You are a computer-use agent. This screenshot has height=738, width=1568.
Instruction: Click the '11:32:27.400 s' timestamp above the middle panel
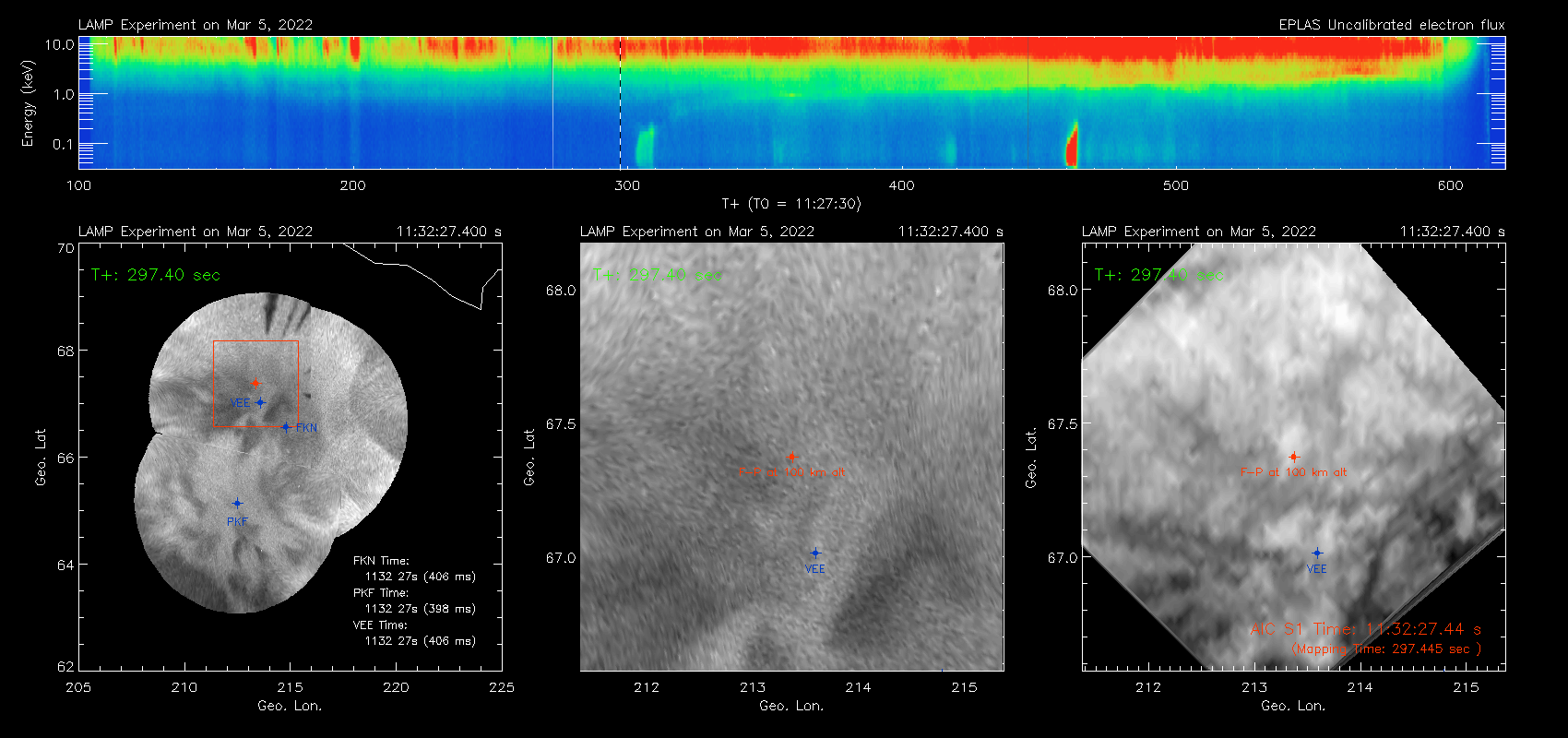pos(951,232)
